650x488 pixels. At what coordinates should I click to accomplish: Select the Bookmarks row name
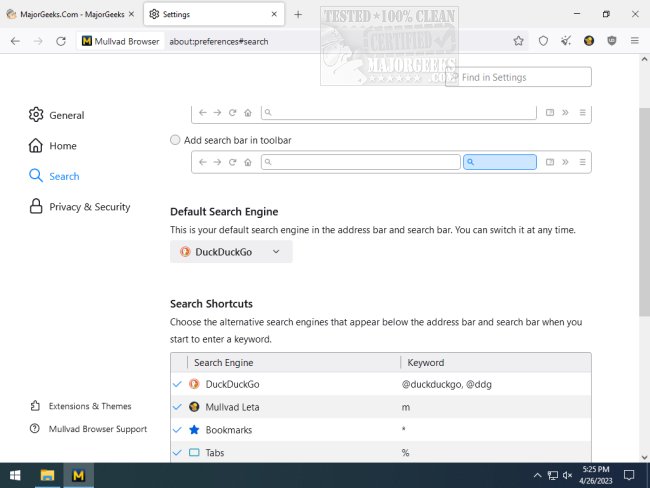coord(228,430)
